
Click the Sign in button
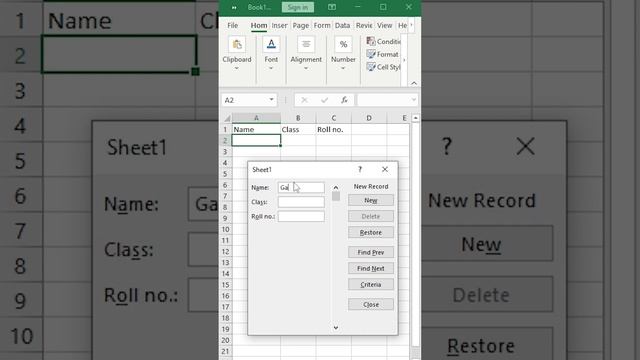click(298, 7)
